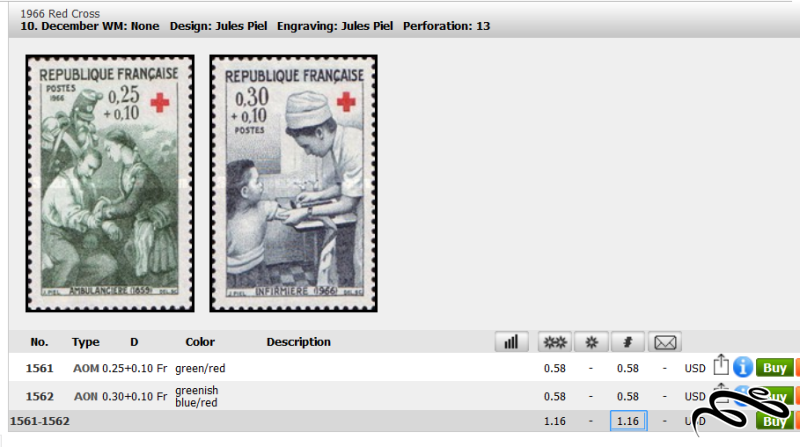This screenshot has width=800, height=447.
Task: Click the USD currency label in row 1562
Action: [x=695, y=396]
